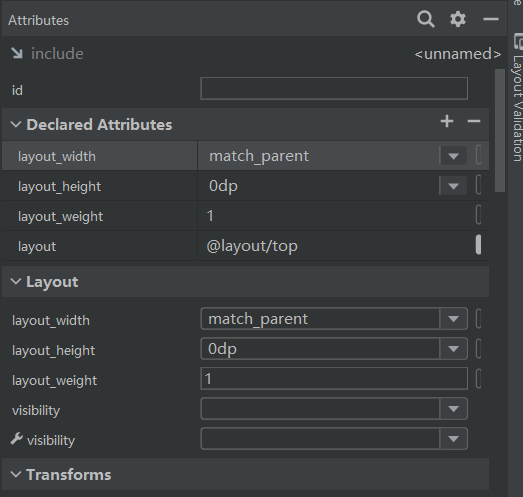Click the wrench icon beside visibility
523x497 pixels.
[x=16, y=439]
